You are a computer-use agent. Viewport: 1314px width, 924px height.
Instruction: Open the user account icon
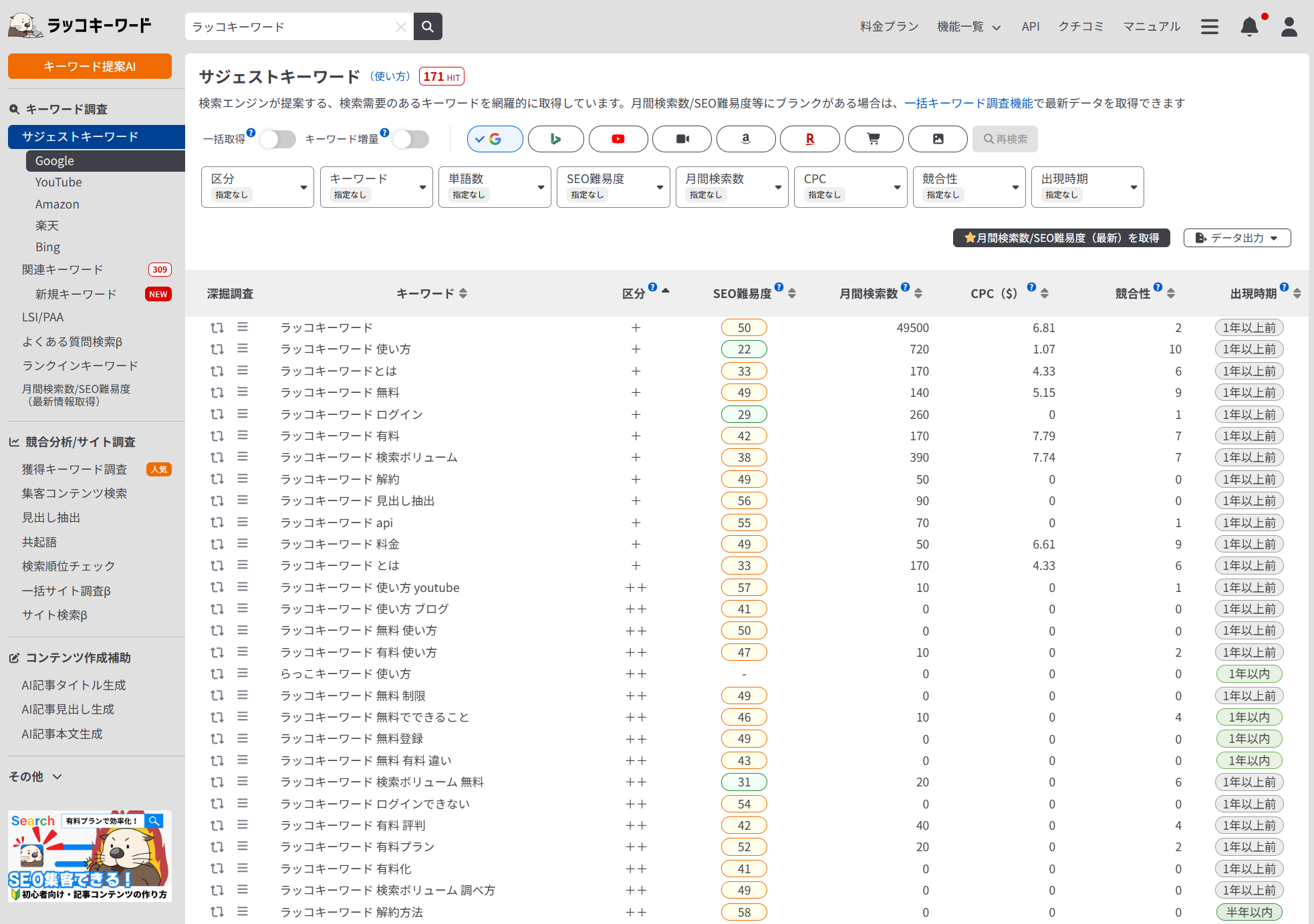(x=1289, y=27)
